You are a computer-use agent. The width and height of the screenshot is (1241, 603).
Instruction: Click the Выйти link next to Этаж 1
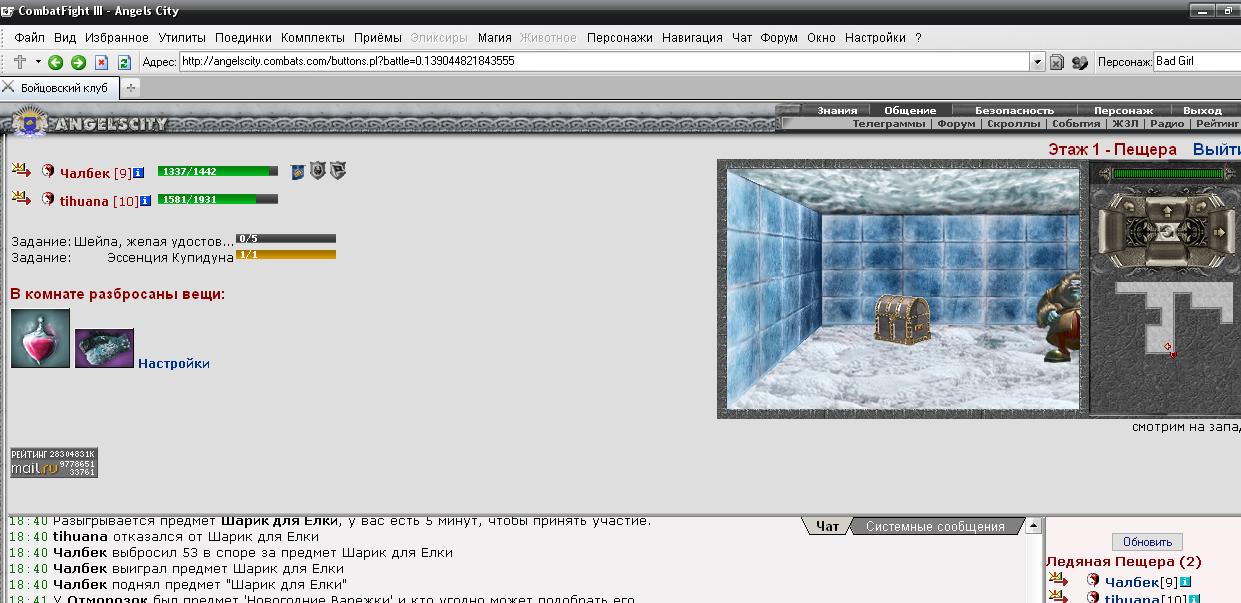[x=1216, y=149]
